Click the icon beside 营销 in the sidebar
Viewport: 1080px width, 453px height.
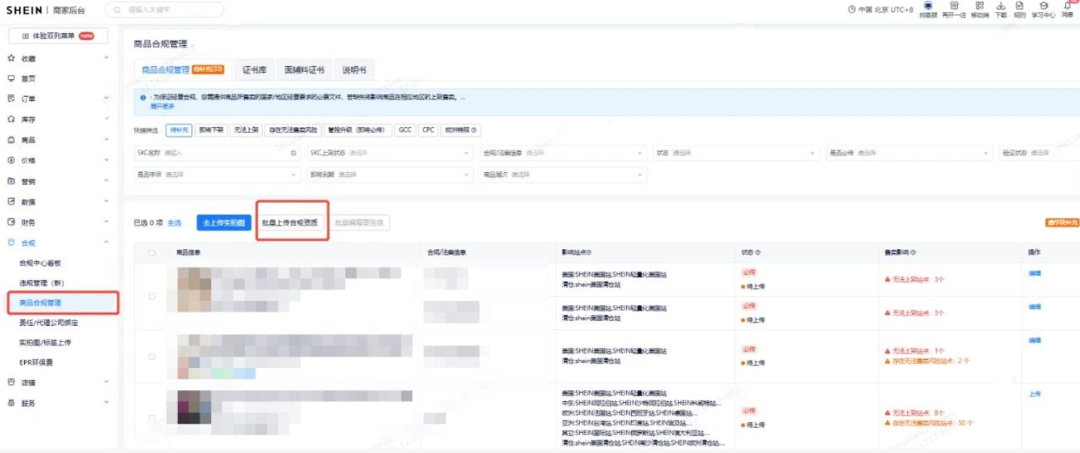click(11, 181)
